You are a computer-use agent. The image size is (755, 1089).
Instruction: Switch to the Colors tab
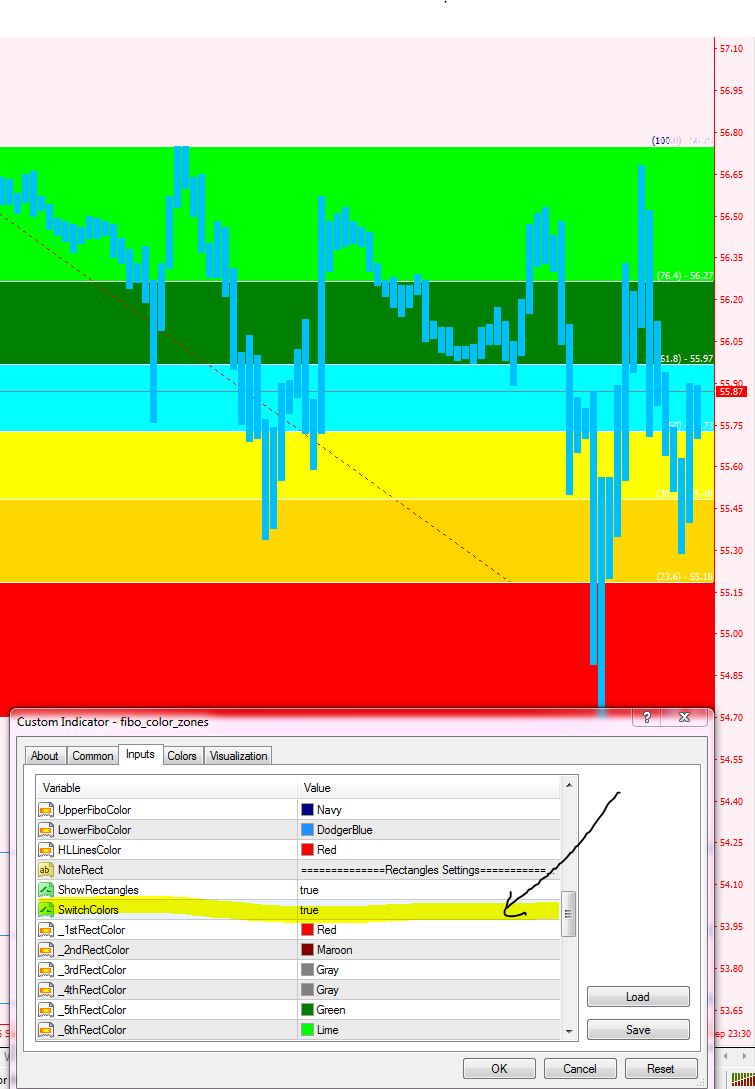coord(182,756)
